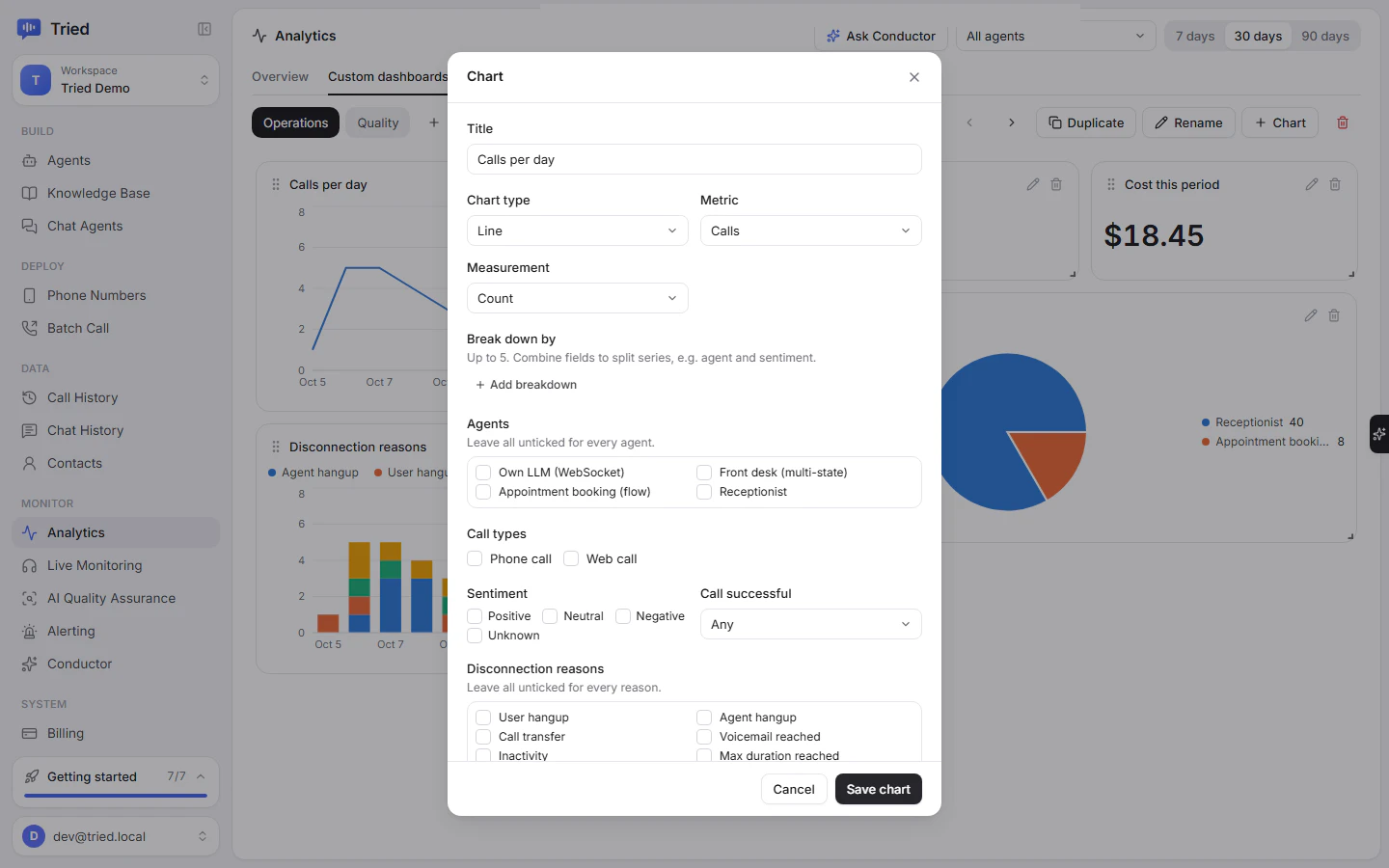The image size is (1389, 868).
Task: Switch to Overview tab
Action: pyautogui.click(x=280, y=76)
